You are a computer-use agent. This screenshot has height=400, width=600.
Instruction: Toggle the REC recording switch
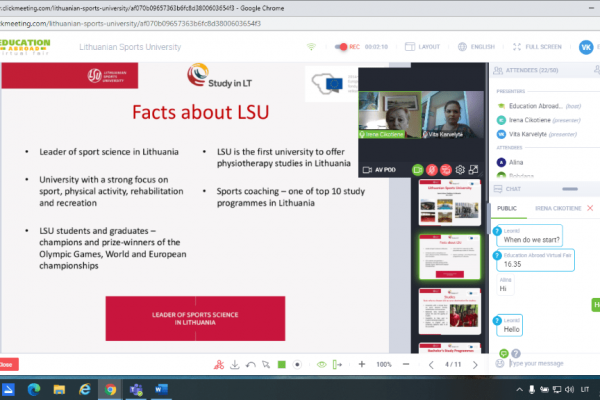coord(341,47)
